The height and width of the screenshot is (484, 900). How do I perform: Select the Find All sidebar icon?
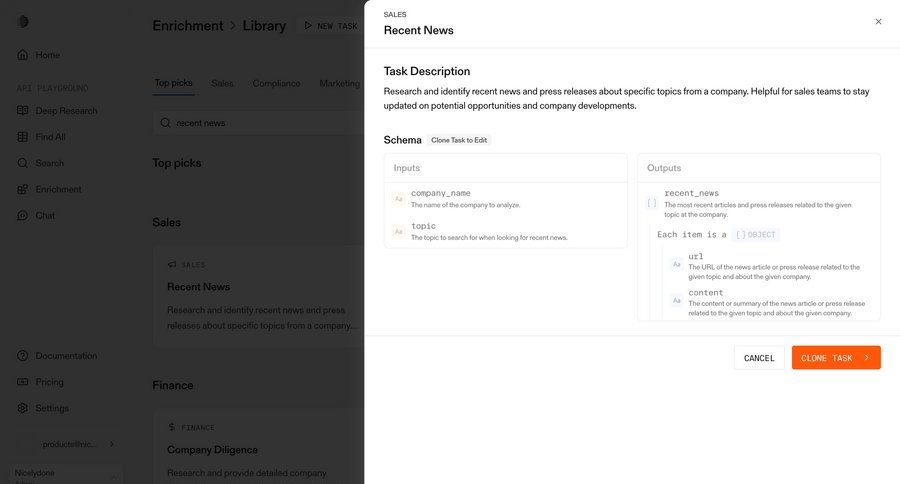pyautogui.click(x=22, y=137)
